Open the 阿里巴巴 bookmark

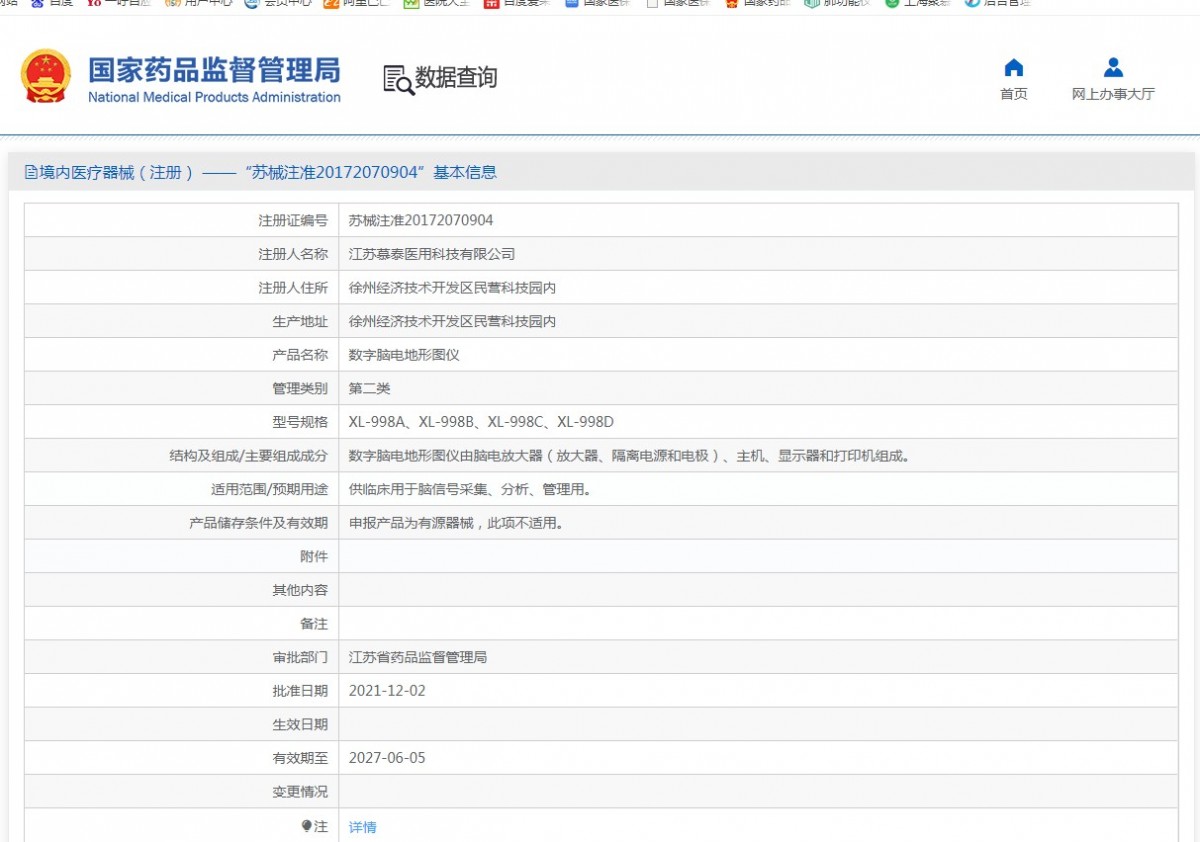(x=357, y=3)
